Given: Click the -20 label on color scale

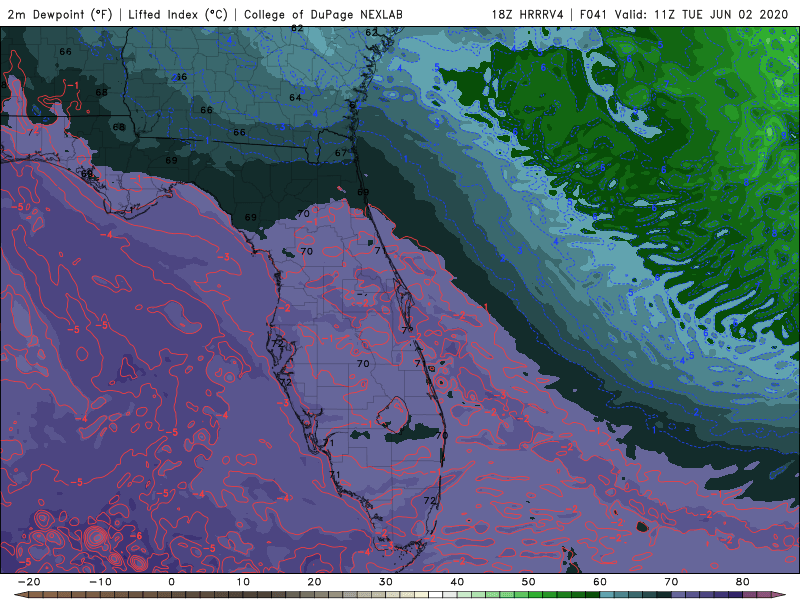Looking at the screenshot, I should 29,582.
